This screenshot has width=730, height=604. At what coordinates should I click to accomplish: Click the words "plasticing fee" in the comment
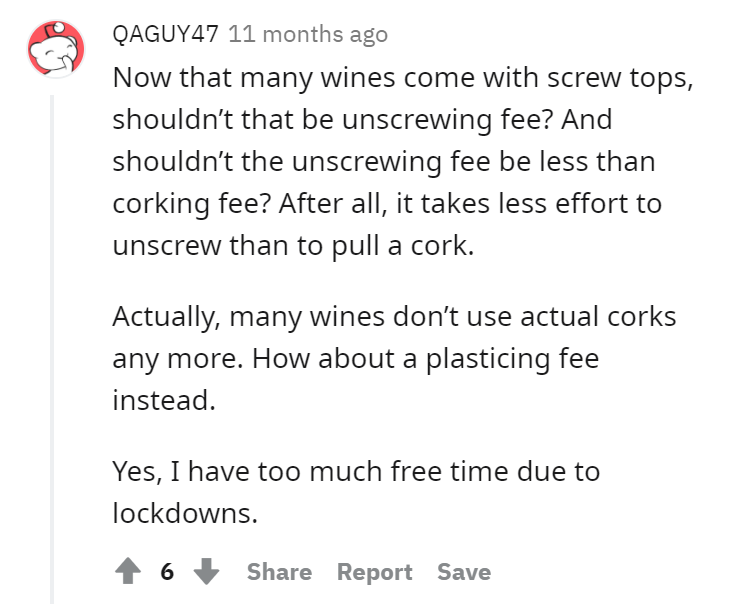(513, 359)
